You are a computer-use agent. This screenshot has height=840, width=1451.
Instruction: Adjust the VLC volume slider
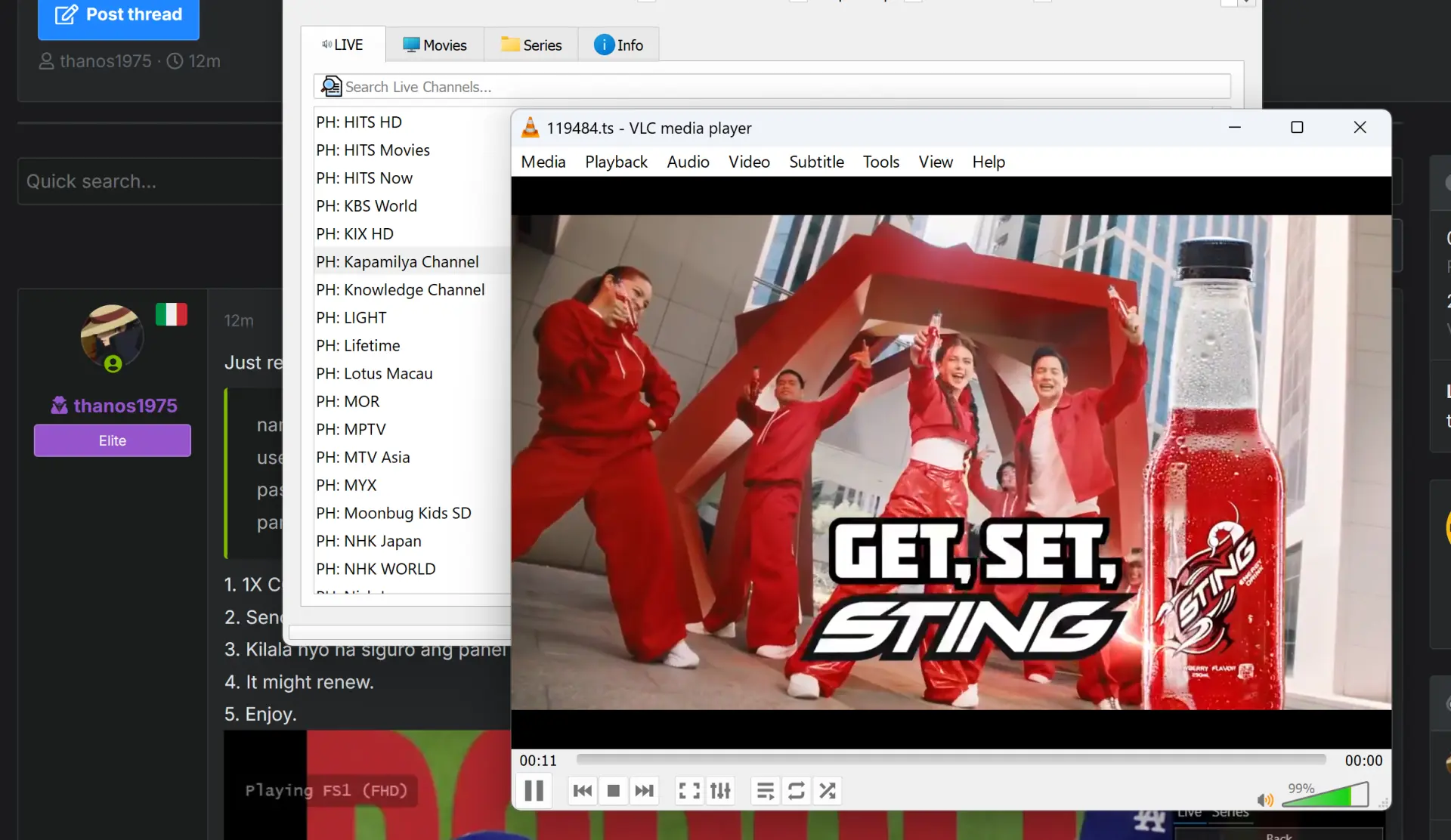(1325, 795)
